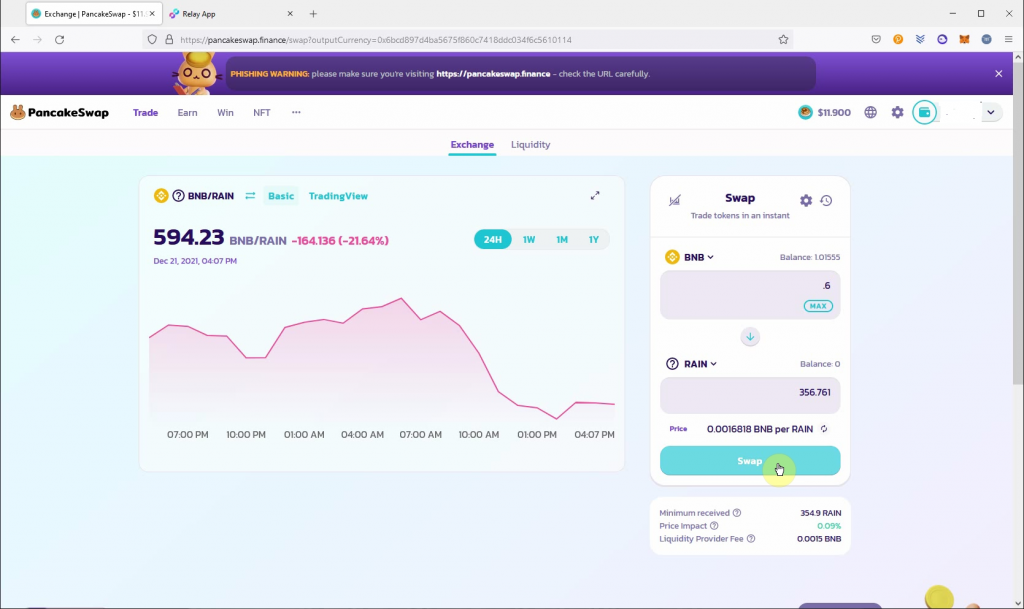Screen dimensions: 1024x609
Task: Reload the current page
Action: [59, 40]
